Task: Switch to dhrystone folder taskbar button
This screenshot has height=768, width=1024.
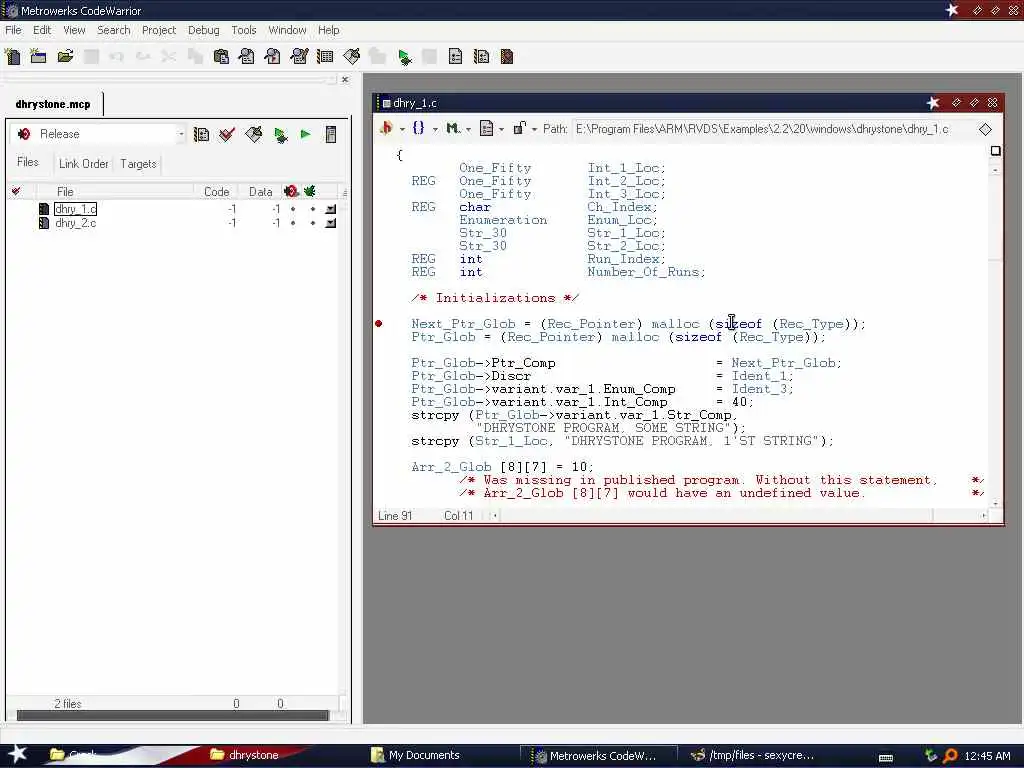Action: click(245, 755)
